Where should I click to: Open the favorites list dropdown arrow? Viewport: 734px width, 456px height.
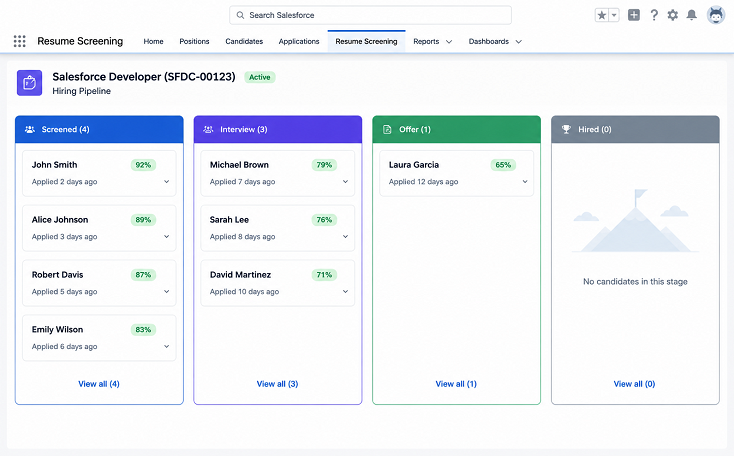click(x=614, y=15)
